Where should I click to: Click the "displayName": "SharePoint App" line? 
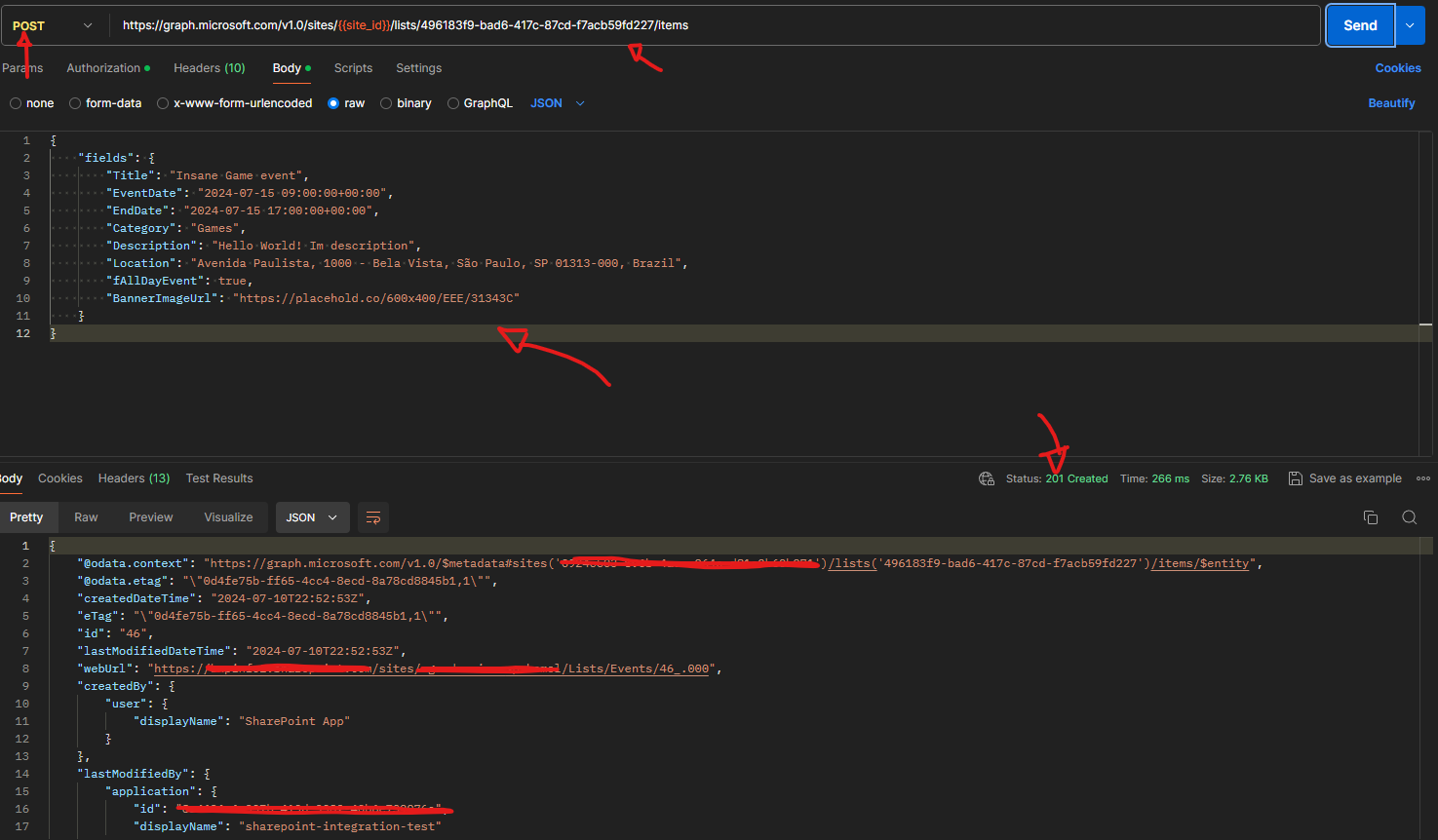tap(242, 721)
